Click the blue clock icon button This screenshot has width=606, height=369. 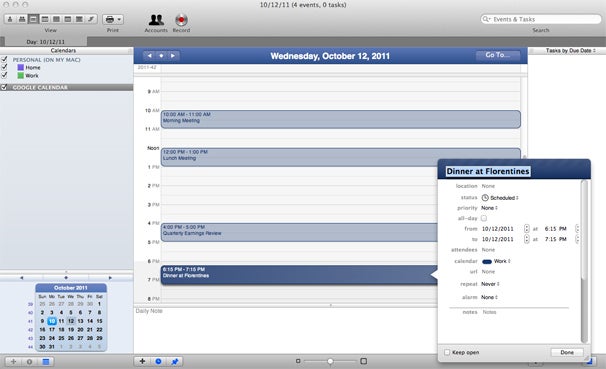point(158,361)
